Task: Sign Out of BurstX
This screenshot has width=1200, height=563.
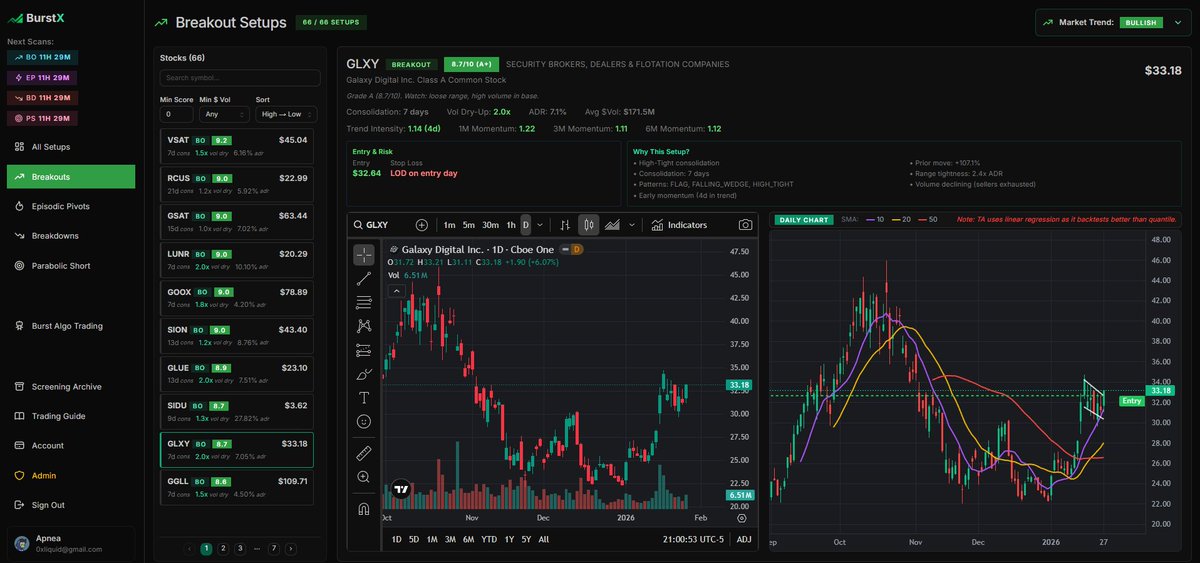Action: [70, 505]
